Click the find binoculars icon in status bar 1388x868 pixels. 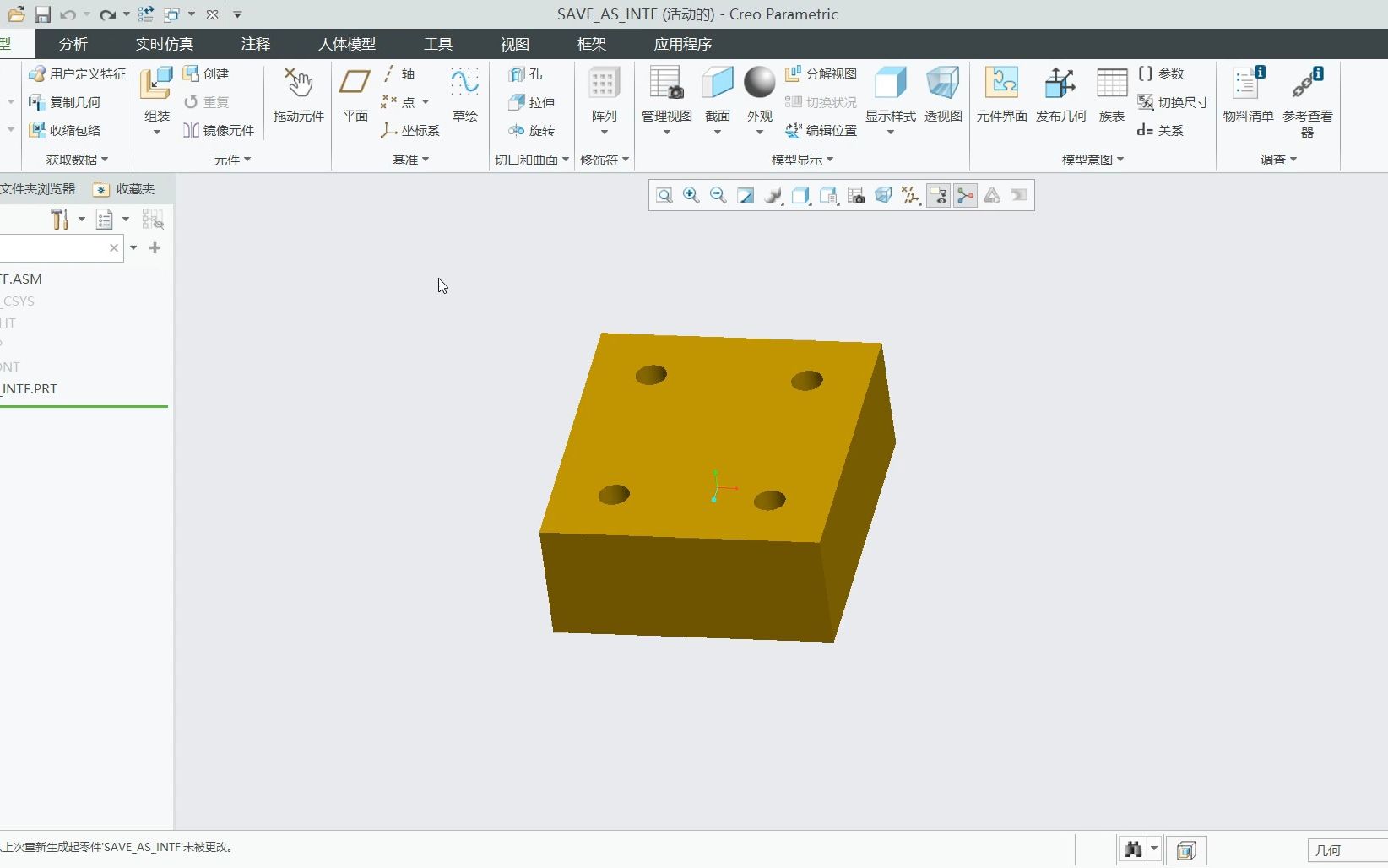tap(1133, 850)
